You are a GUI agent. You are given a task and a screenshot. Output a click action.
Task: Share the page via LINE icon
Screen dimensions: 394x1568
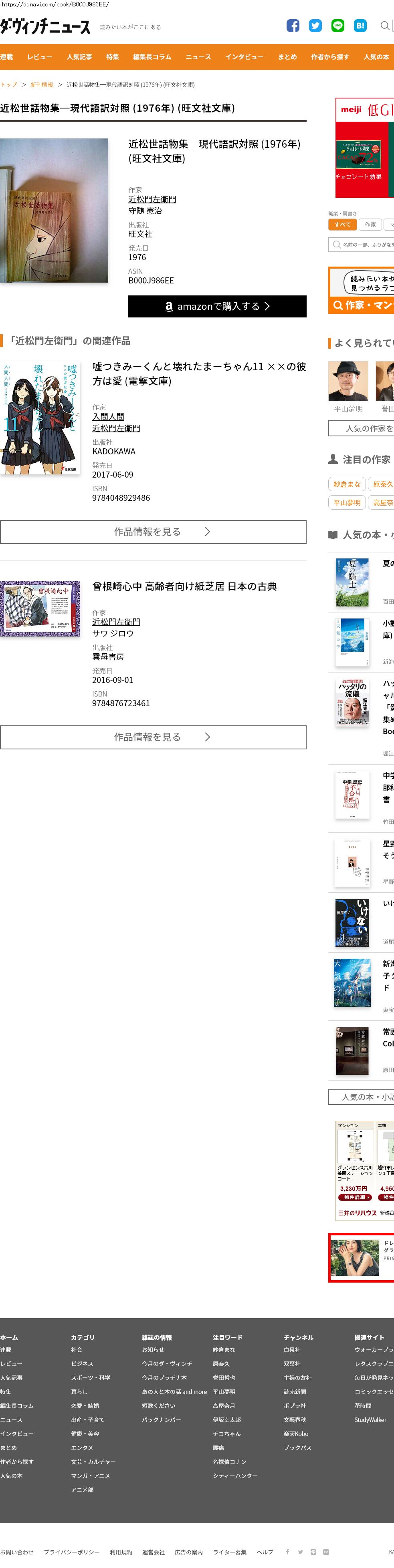pos(338,26)
